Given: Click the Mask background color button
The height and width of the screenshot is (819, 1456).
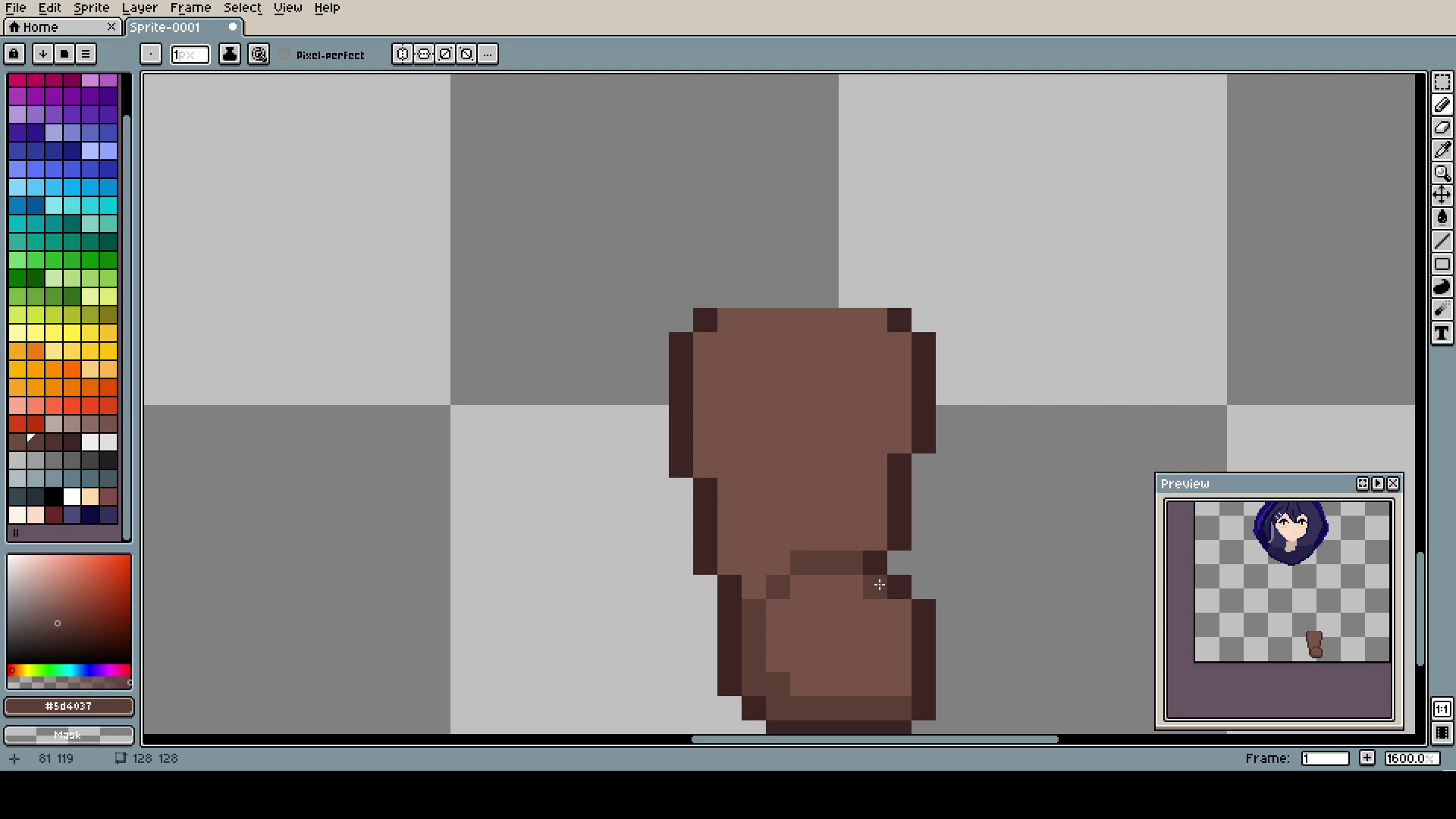Looking at the screenshot, I should pyautogui.click(x=68, y=735).
